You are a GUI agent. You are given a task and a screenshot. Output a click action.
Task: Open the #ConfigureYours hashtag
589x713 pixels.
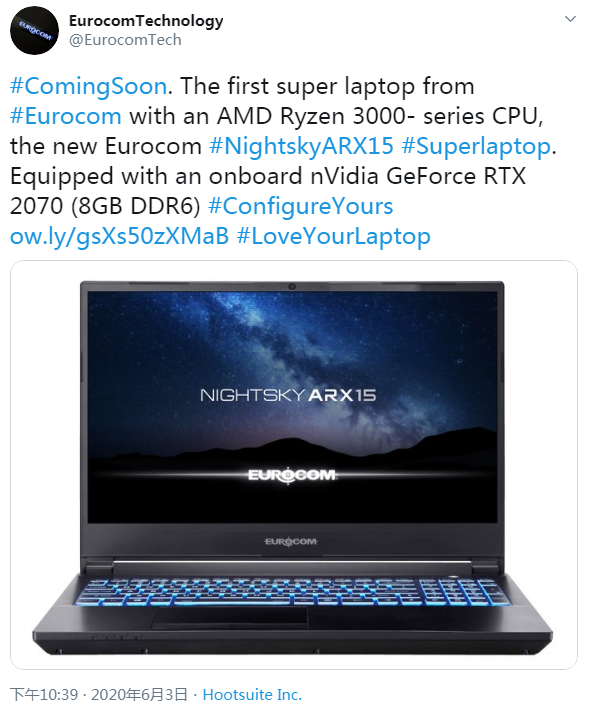point(301,206)
